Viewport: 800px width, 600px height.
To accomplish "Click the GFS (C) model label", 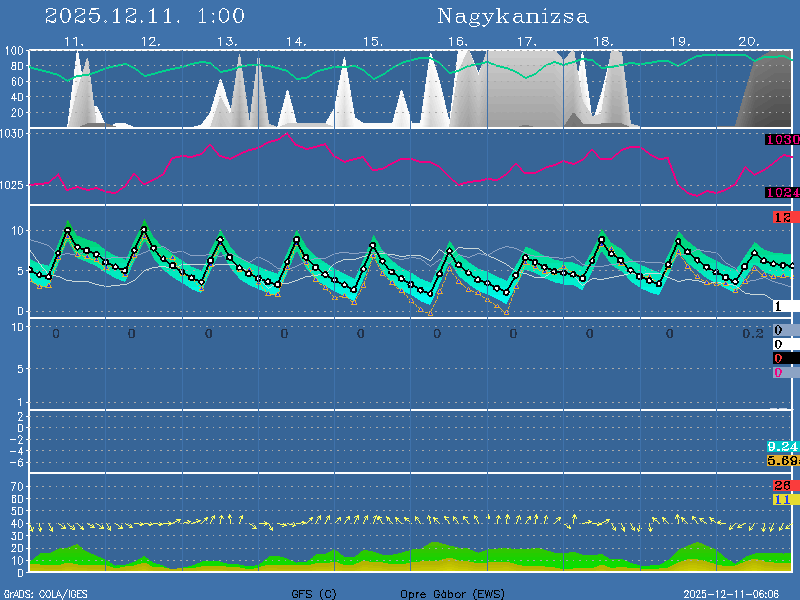I will (314, 594).
